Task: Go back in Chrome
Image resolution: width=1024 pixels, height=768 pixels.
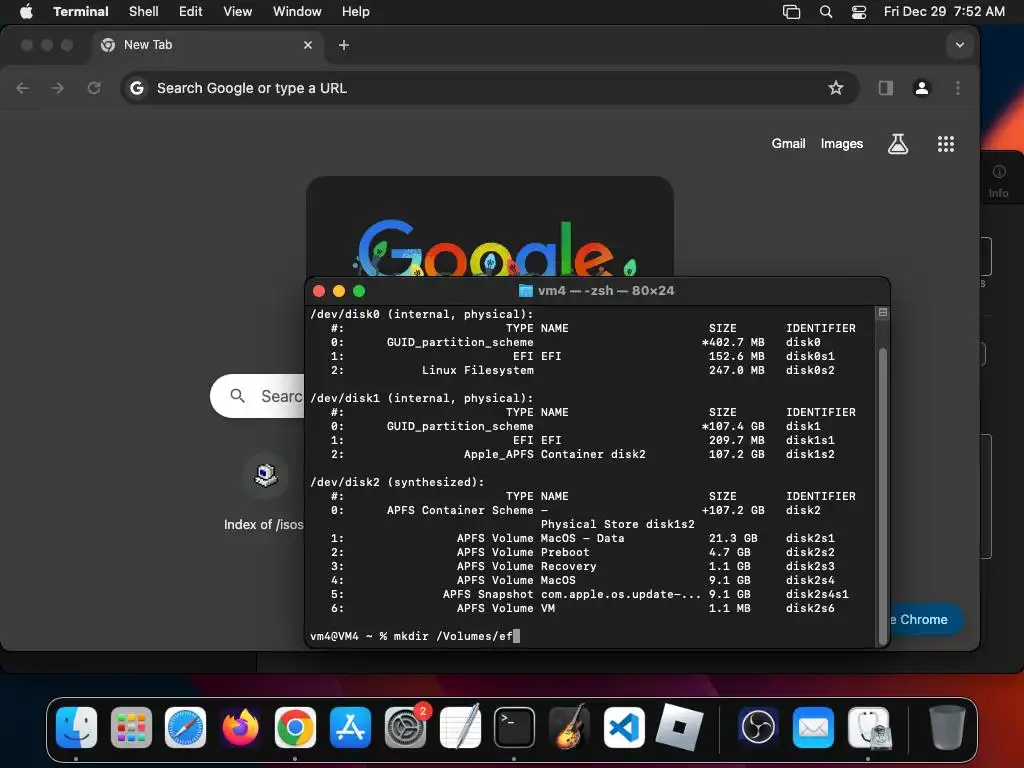Action: (x=23, y=88)
